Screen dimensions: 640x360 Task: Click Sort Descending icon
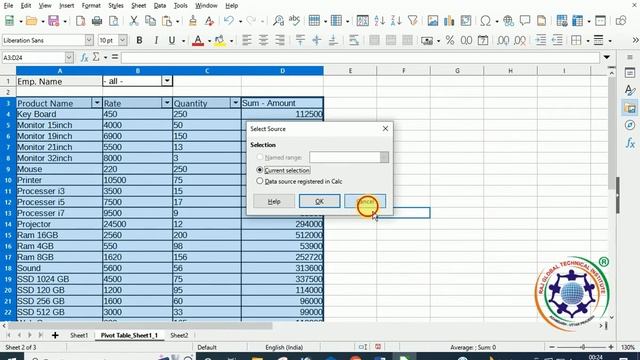click(396, 21)
